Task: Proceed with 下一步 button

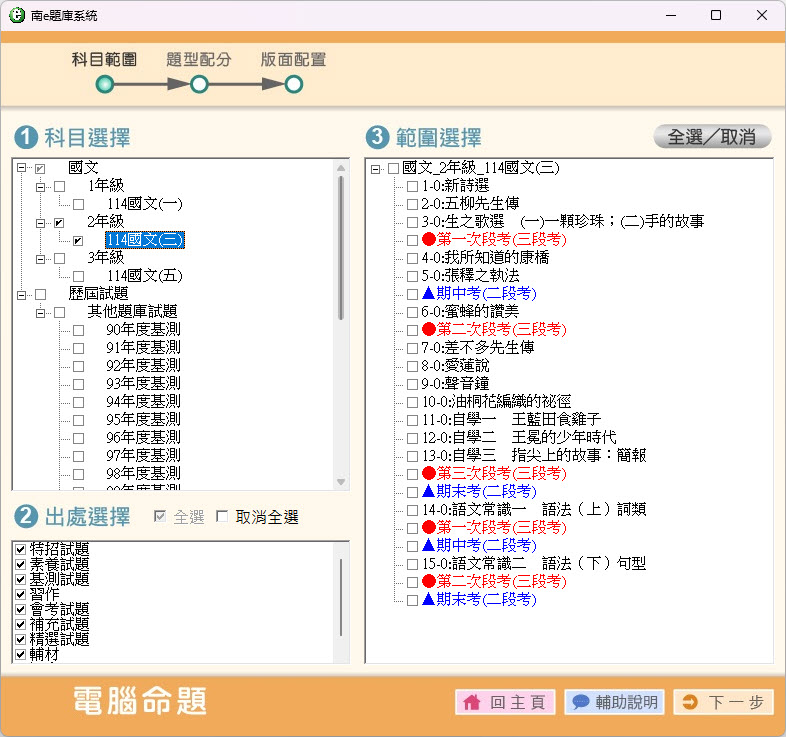Action: (x=723, y=702)
